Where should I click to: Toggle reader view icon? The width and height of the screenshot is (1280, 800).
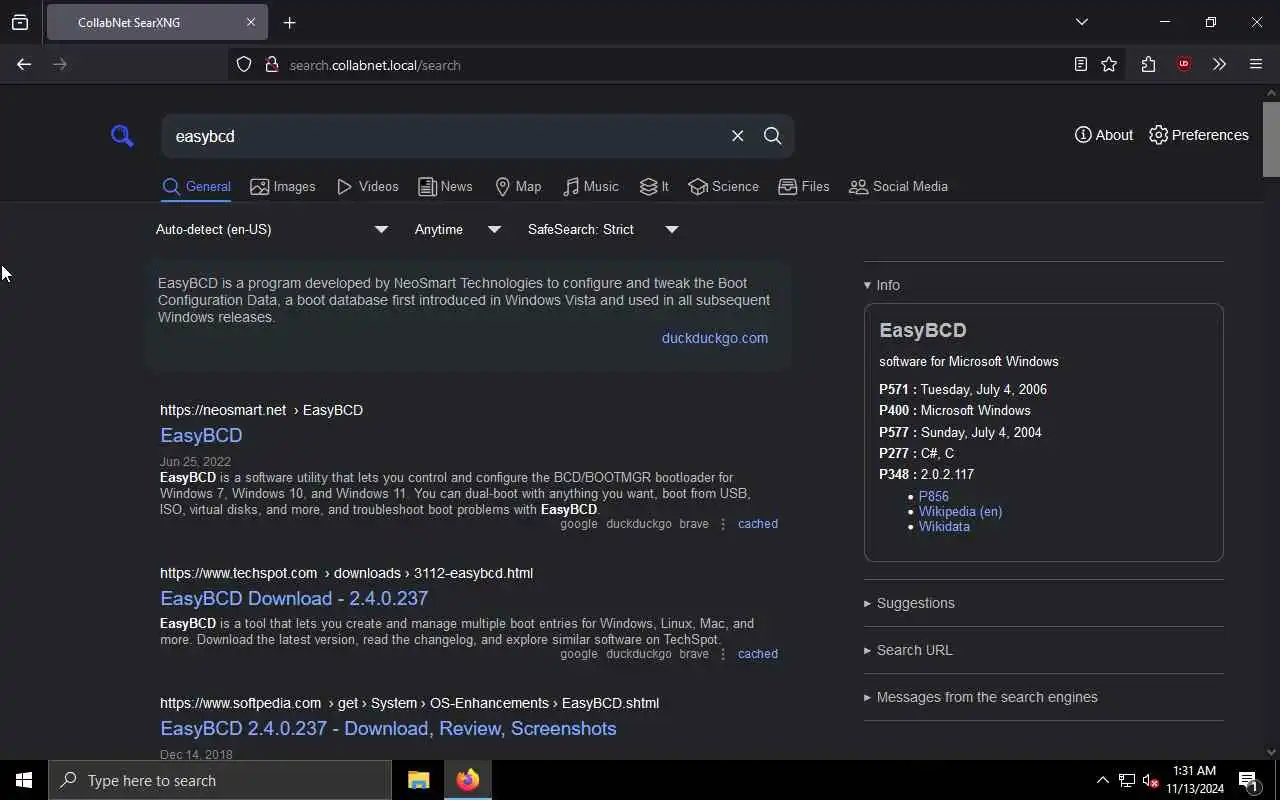pyautogui.click(x=1081, y=65)
